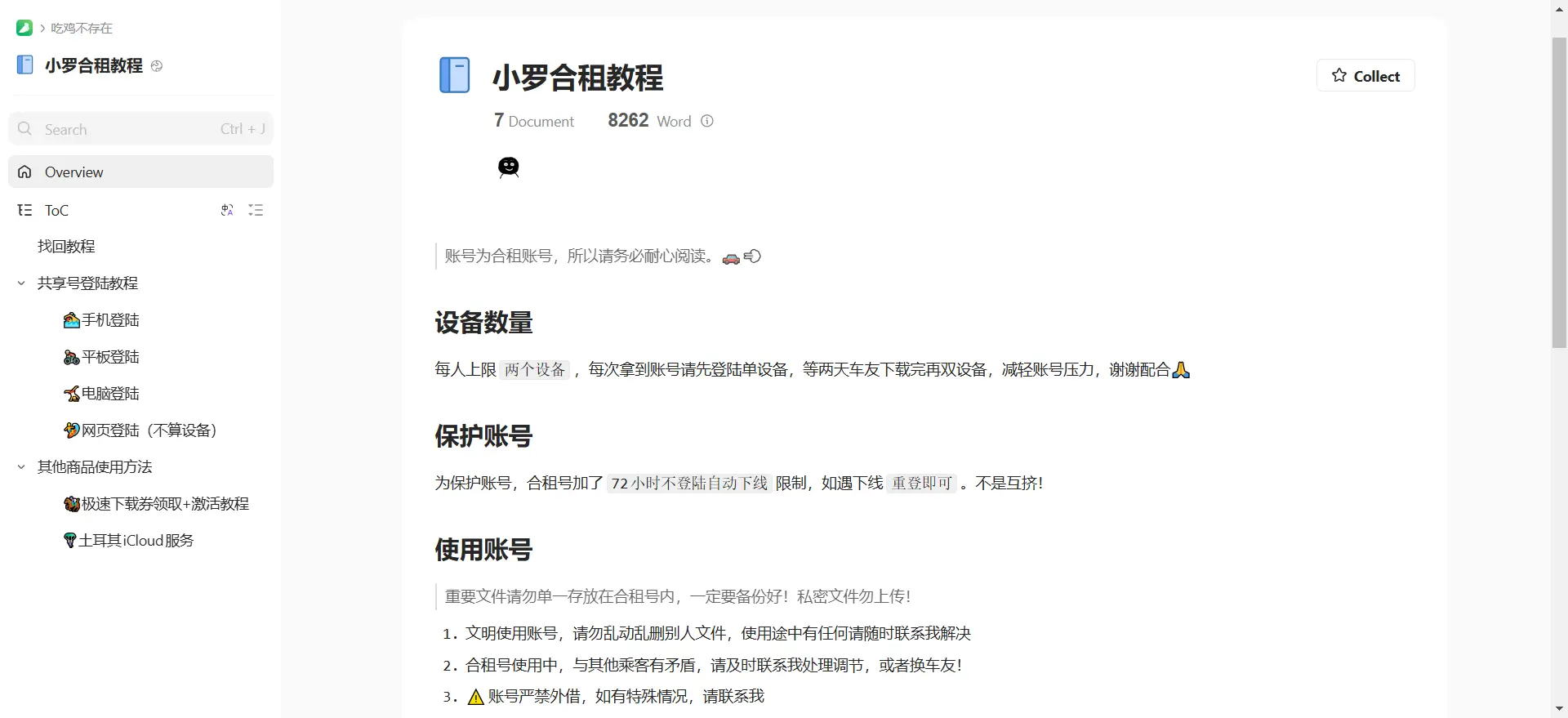Collapse 共享号登陆教程 group chevron

[x=21, y=283]
